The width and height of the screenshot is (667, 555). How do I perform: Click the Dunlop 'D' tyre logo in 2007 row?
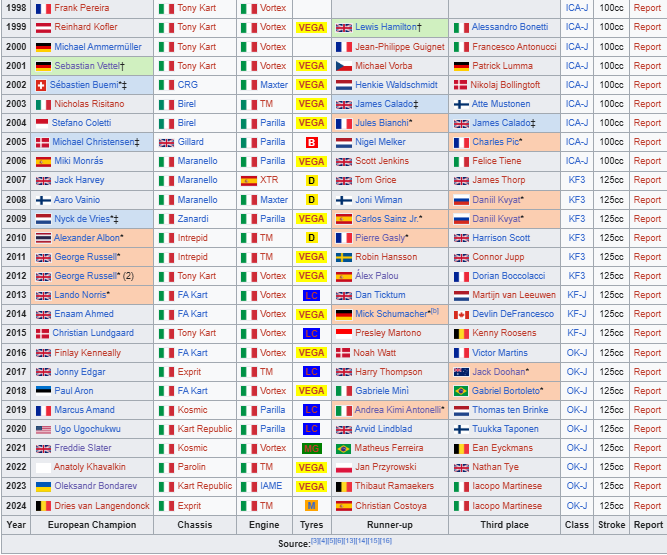[x=311, y=180]
